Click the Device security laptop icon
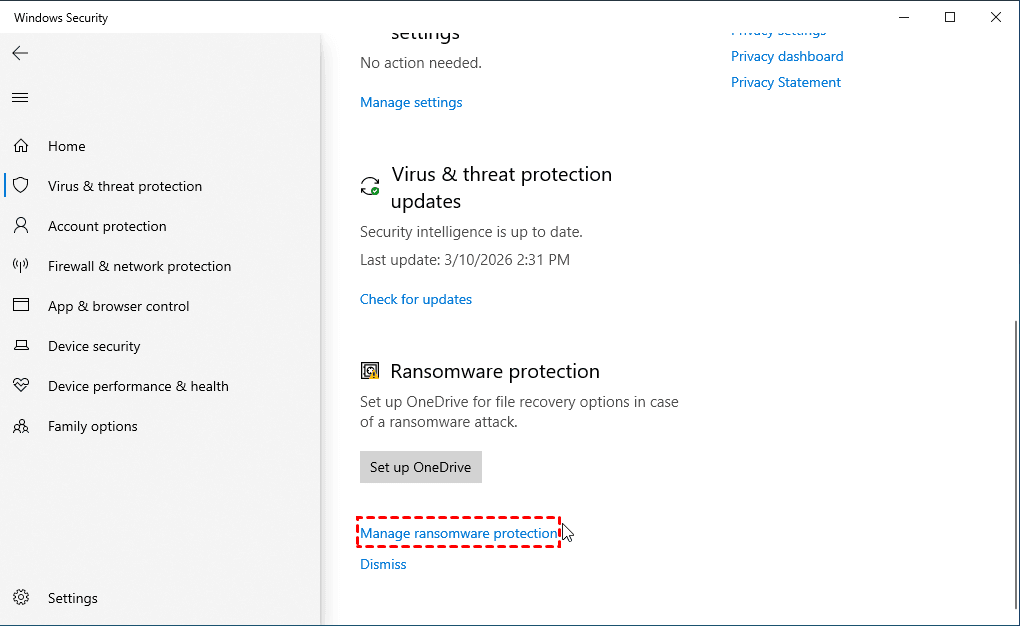 point(21,346)
